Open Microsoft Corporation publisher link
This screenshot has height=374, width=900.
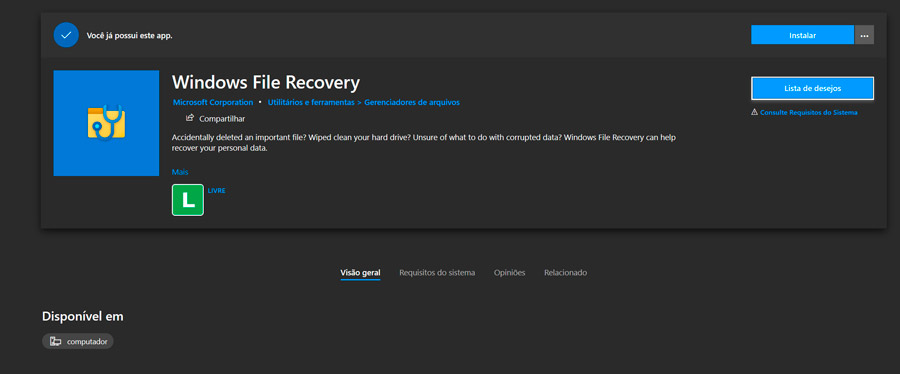213,103
